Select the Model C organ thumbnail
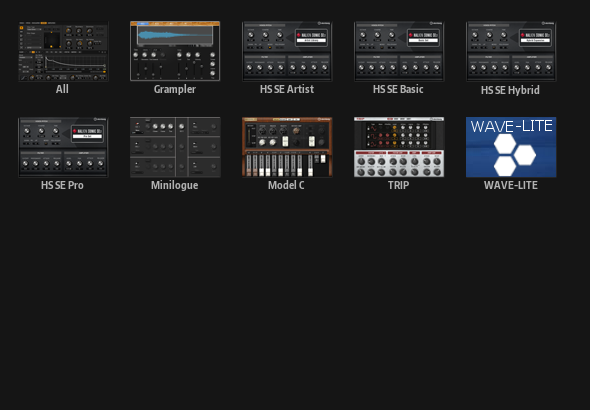This screenshot has width=590, height=410. click(287, 147)
